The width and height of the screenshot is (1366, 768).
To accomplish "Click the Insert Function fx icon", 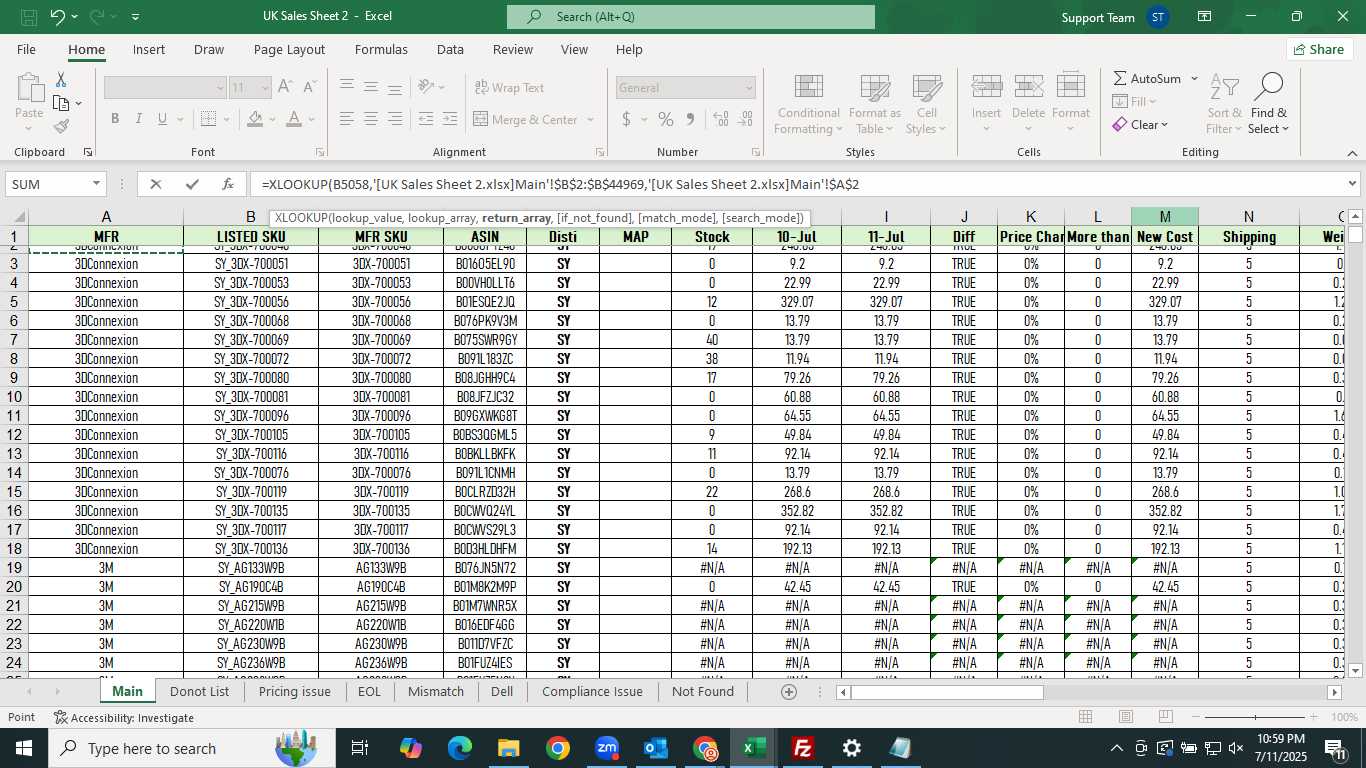I will click(x=228, y=184).
